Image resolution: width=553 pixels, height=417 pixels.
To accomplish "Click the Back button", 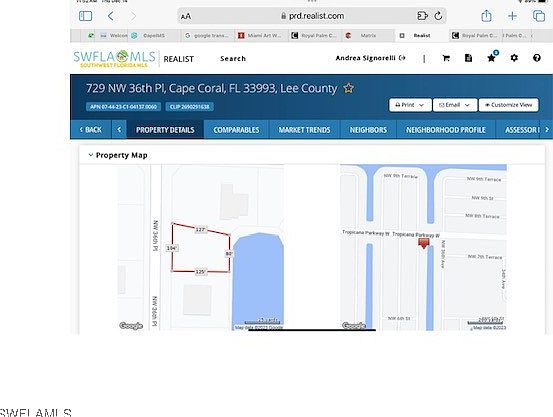I will pos(91,130).
